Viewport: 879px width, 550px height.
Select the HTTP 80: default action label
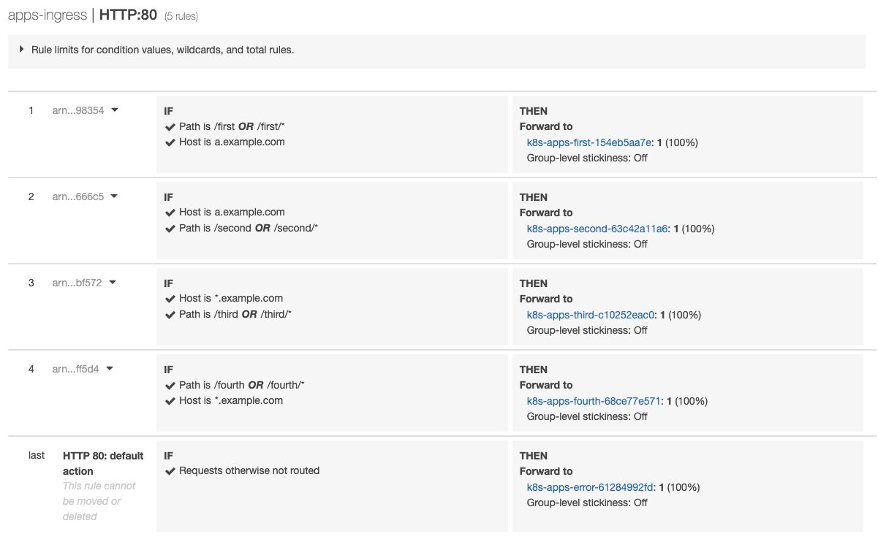[103, 463]
